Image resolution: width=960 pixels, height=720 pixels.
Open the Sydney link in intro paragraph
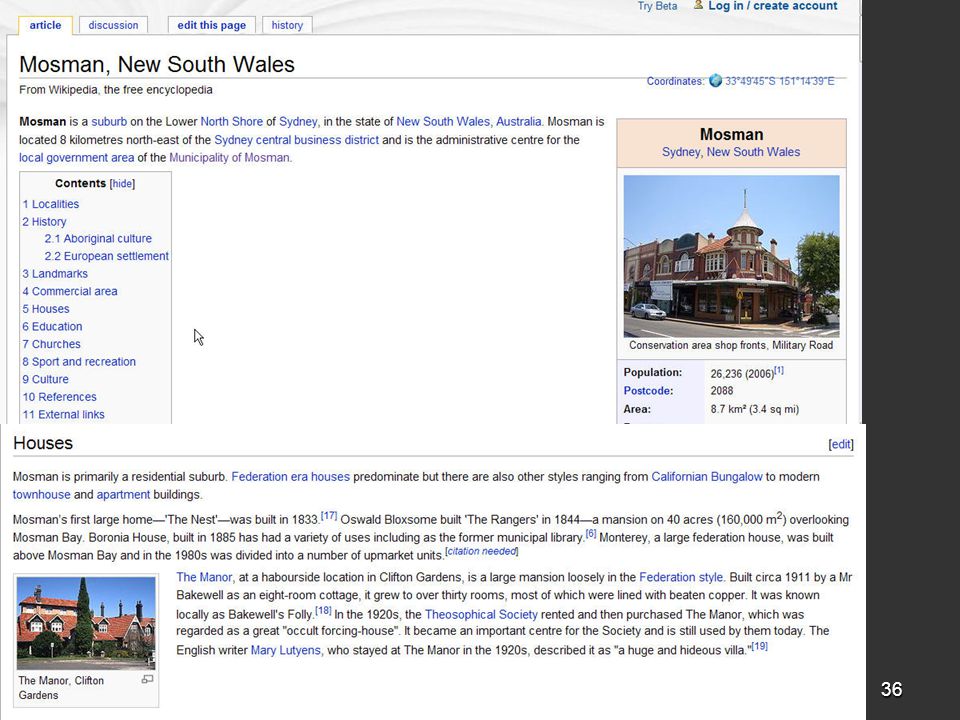click(298, 122)
